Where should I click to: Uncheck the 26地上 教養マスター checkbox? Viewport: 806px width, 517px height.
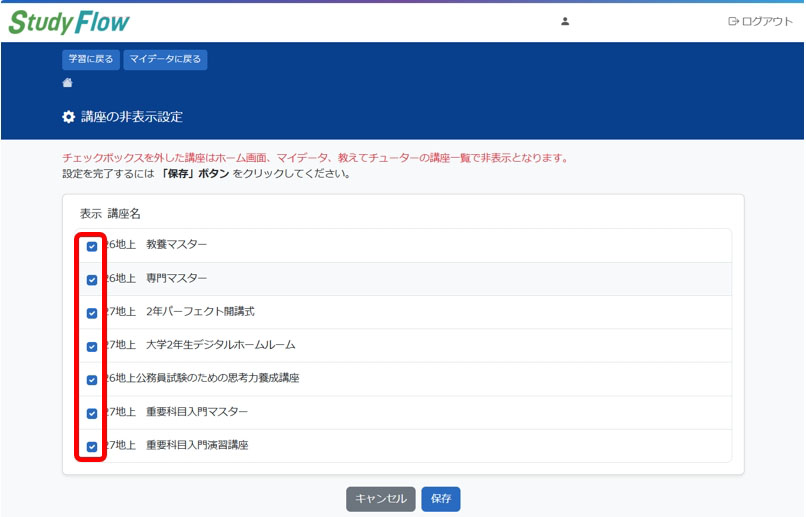click(x=92, y=246)
